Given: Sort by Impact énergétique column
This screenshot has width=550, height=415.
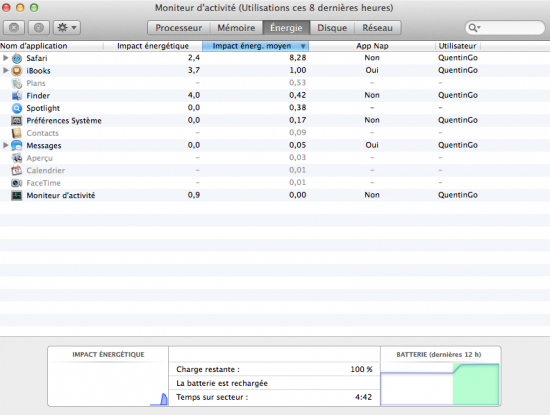Looking at the screenshot, I should (153, 46).
